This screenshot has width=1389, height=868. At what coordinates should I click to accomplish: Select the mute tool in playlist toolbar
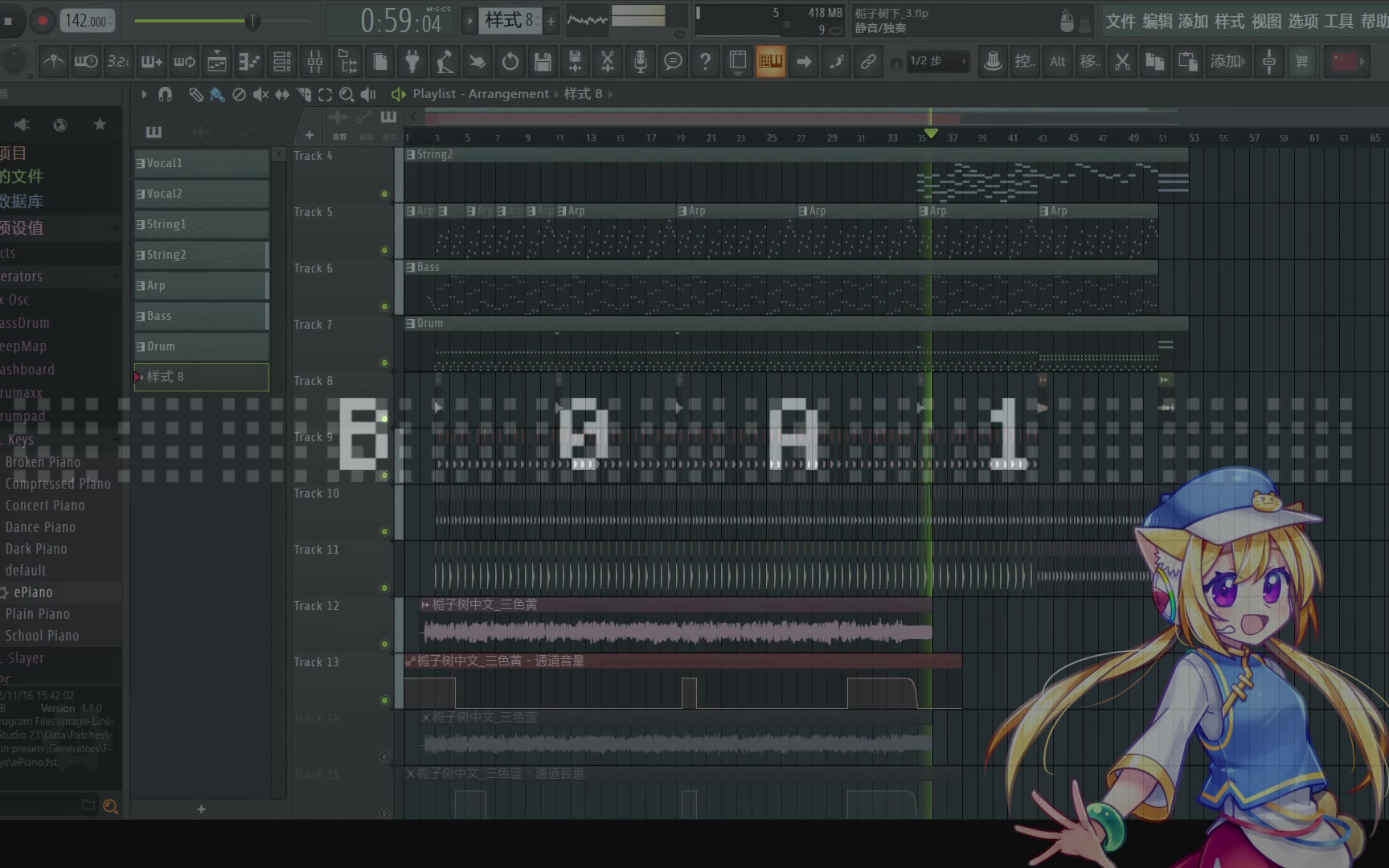pos(260,94)
